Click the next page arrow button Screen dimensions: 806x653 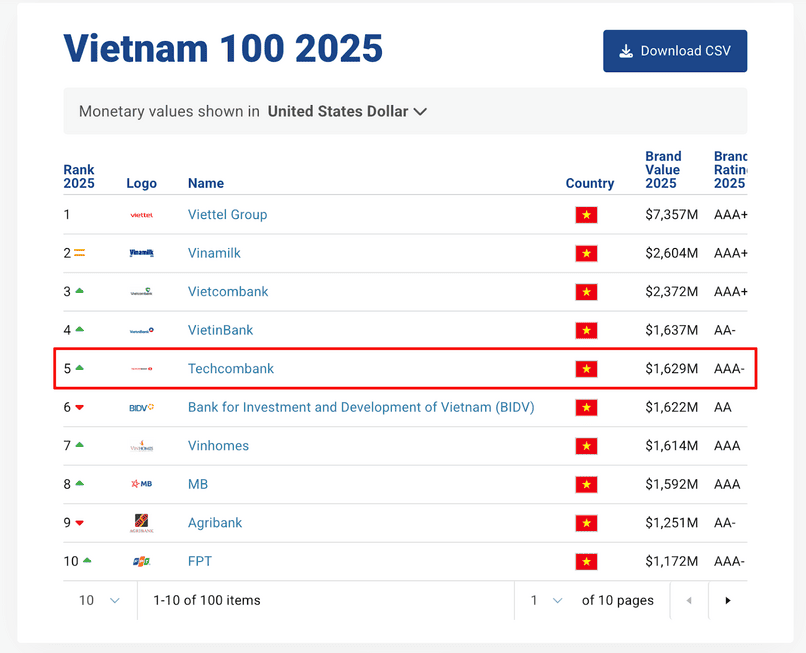click(x=728, y=600)
